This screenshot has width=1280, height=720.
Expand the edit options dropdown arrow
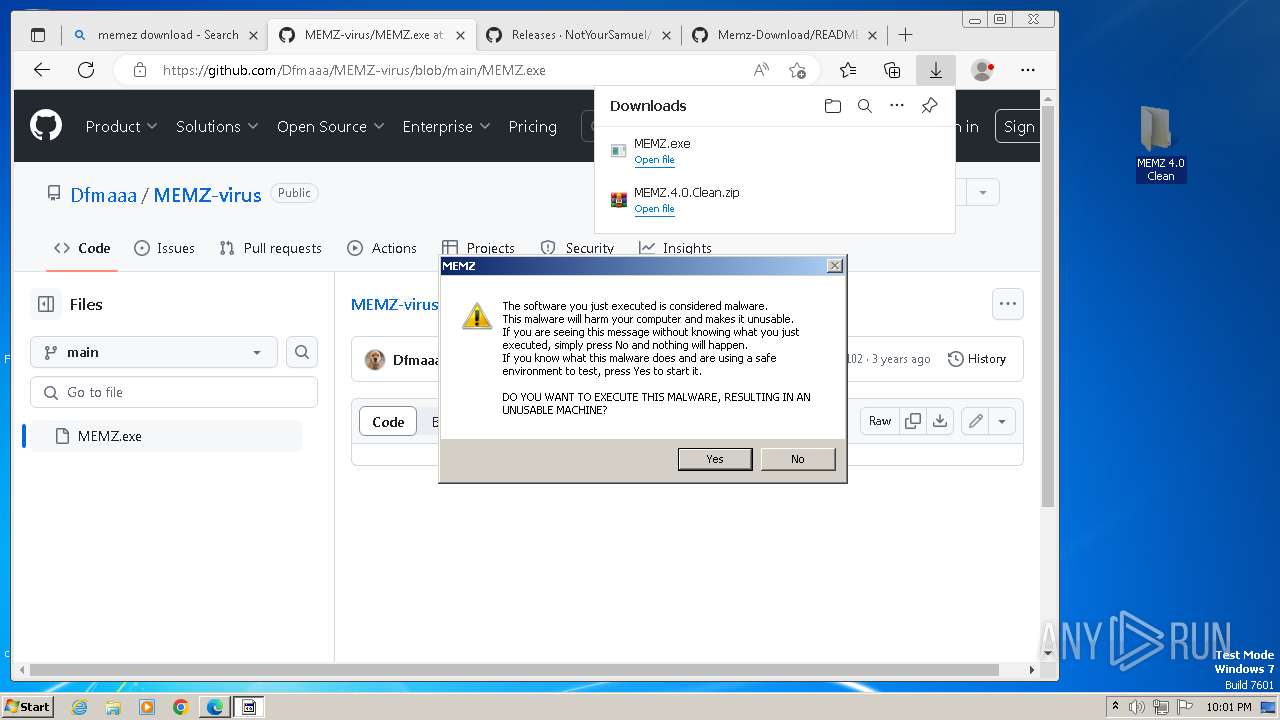coord(1002,421)
